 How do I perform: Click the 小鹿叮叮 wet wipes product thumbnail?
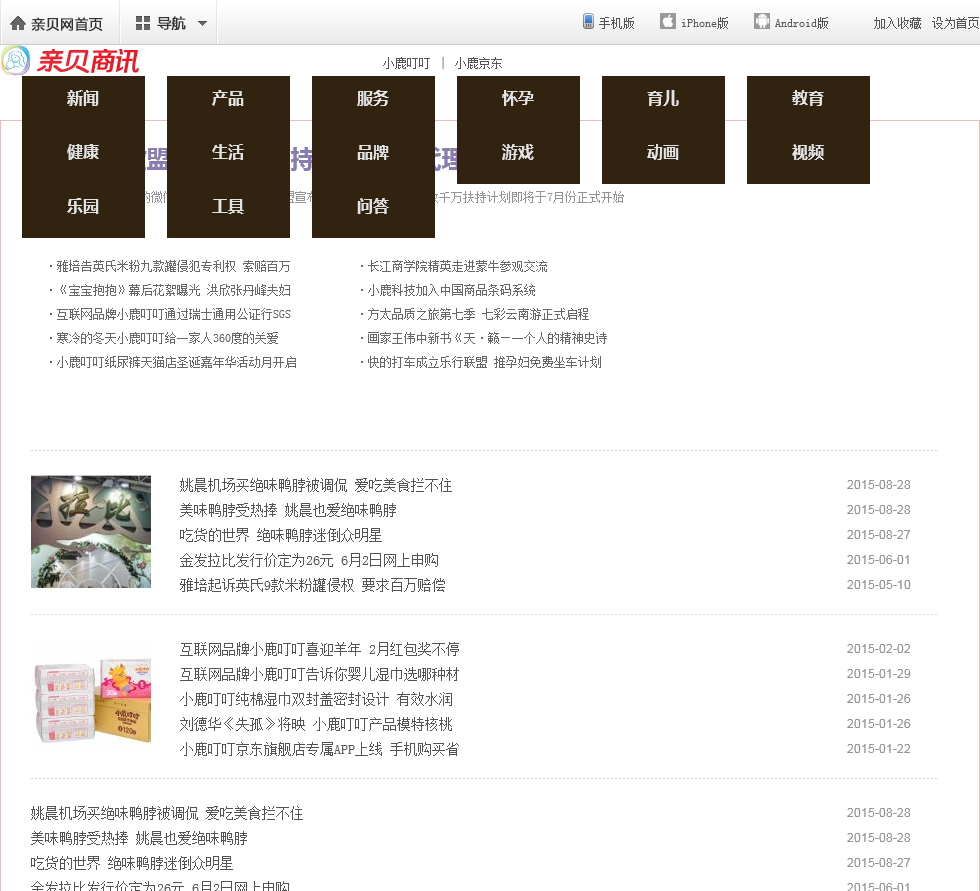91,699
